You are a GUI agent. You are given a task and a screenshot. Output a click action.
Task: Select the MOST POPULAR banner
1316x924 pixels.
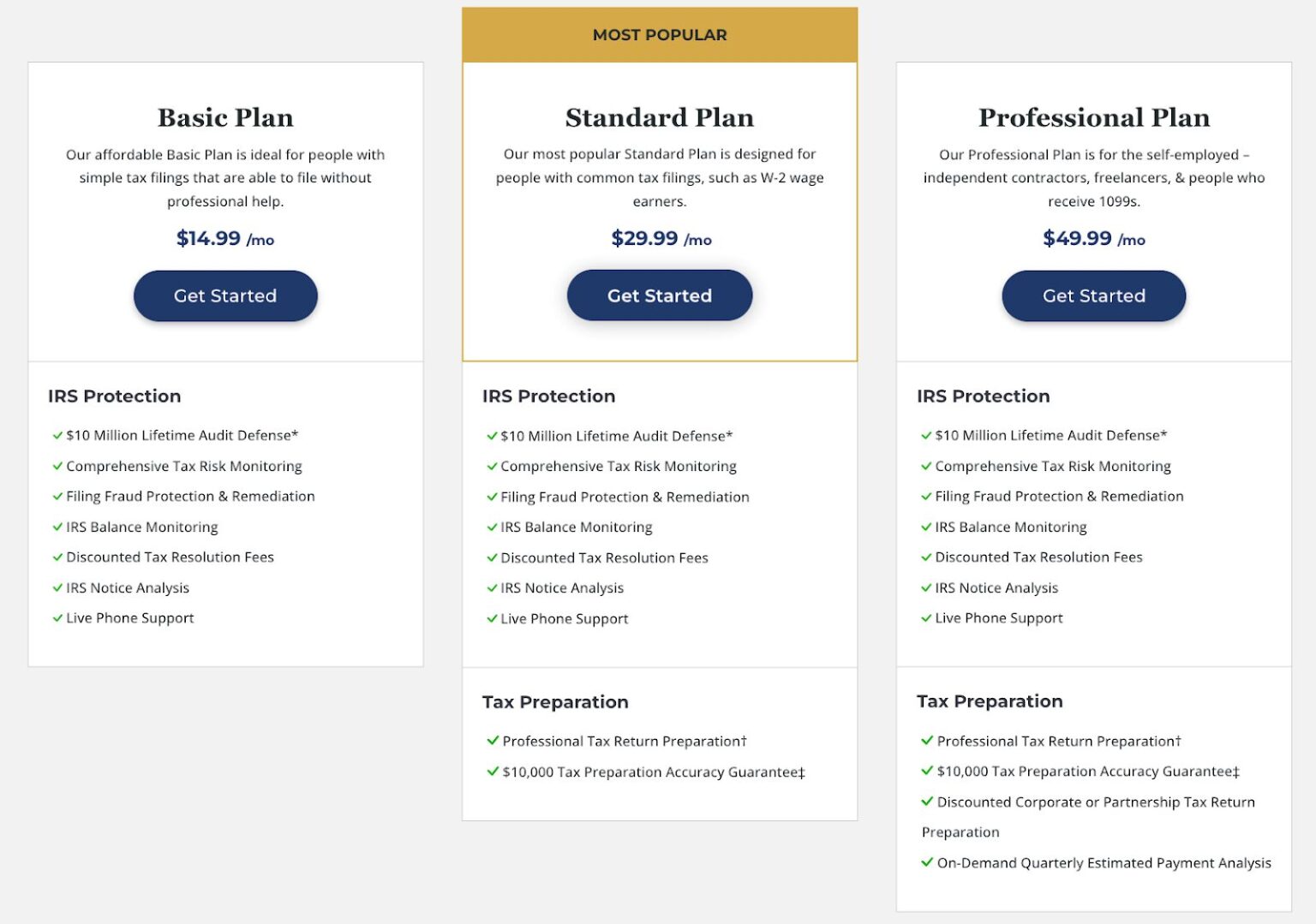pyautogui.click(x=659, y=34)
